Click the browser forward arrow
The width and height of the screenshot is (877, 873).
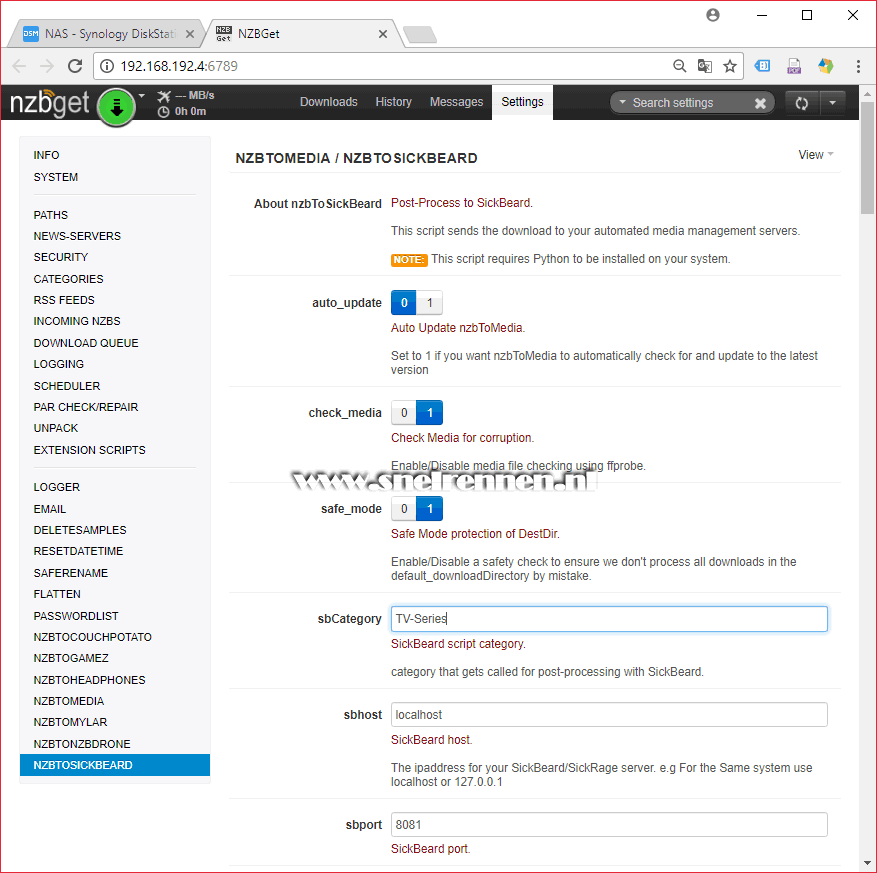(47, 66)
